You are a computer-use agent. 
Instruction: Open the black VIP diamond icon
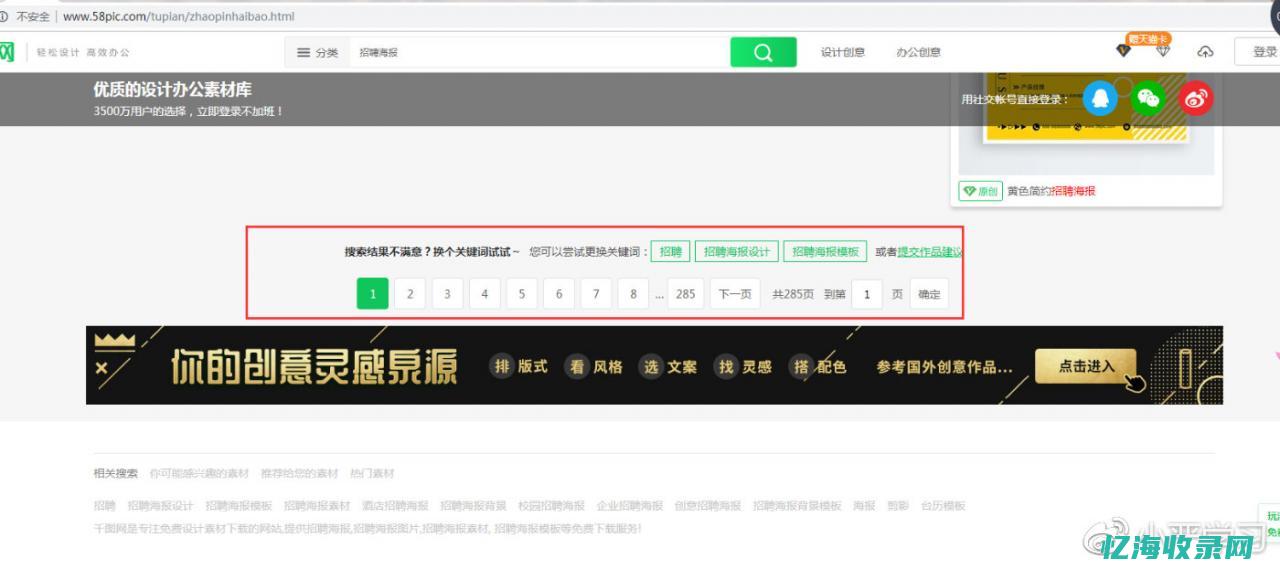pyautogui.click(x=1123, y=51)
